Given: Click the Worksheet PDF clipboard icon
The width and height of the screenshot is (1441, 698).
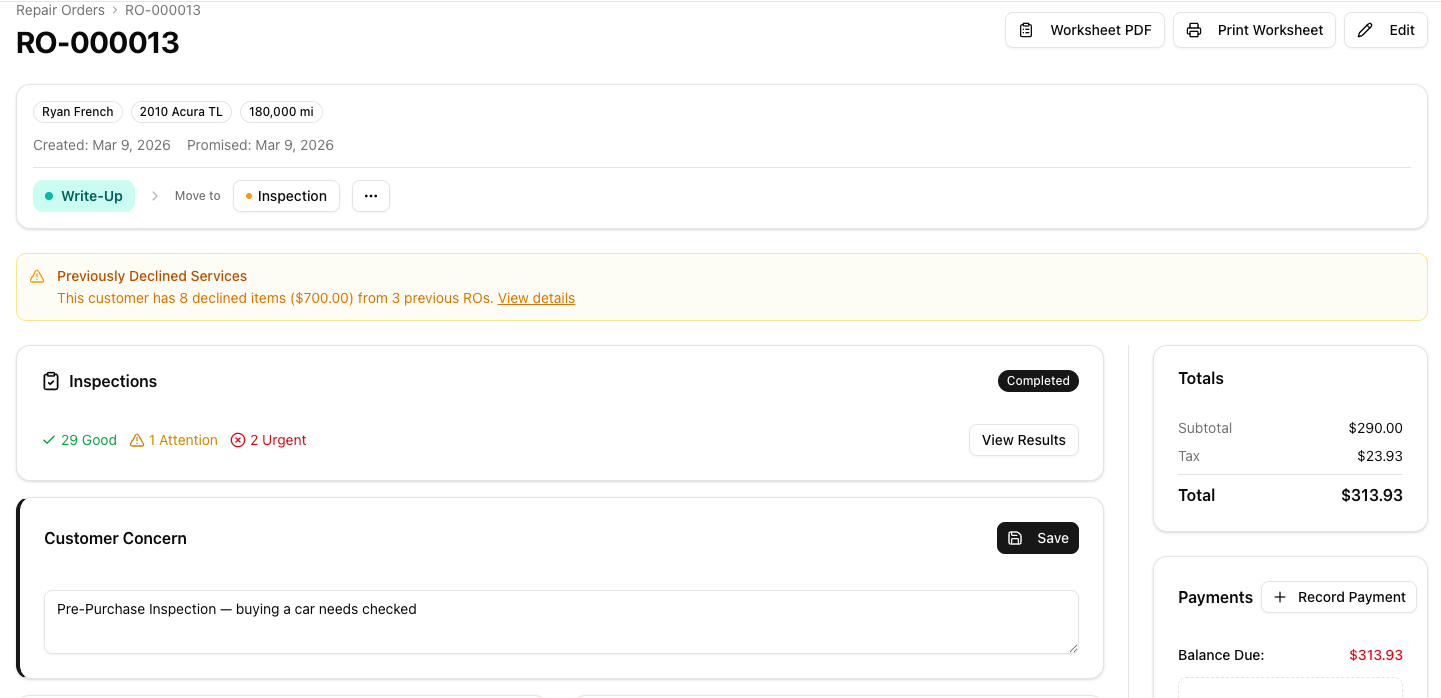Looking at the screenshot, I should click(x=1026, y=30).
